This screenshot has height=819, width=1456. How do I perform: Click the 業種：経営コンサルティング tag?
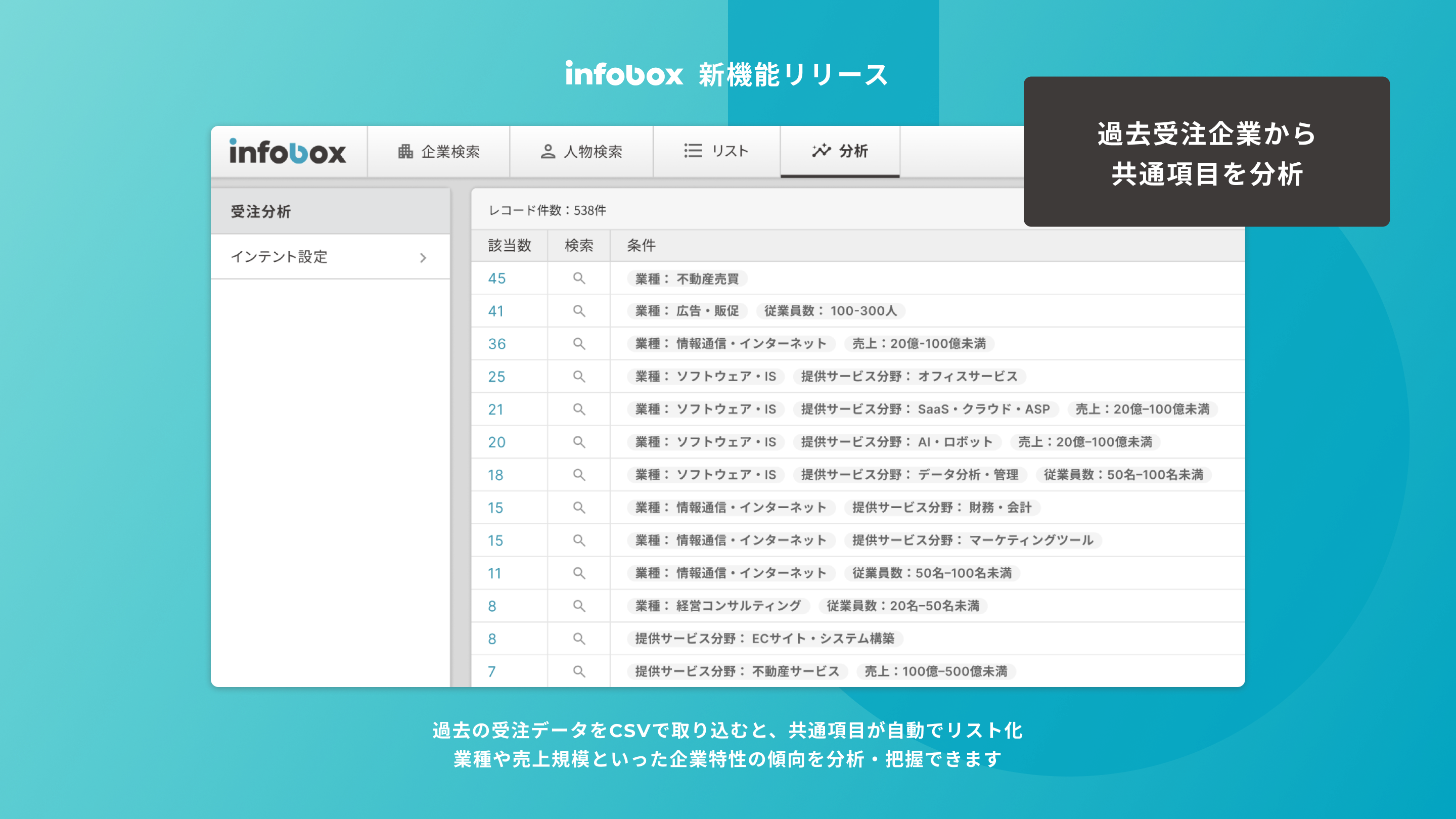(718, 606)
